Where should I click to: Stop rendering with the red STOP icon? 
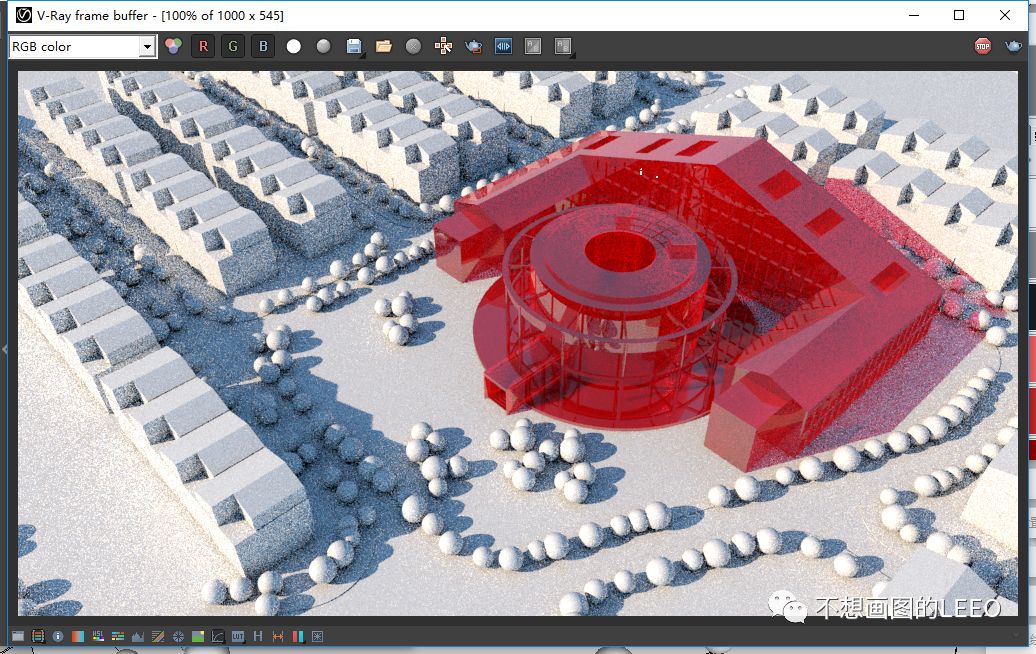pos(982,46)
